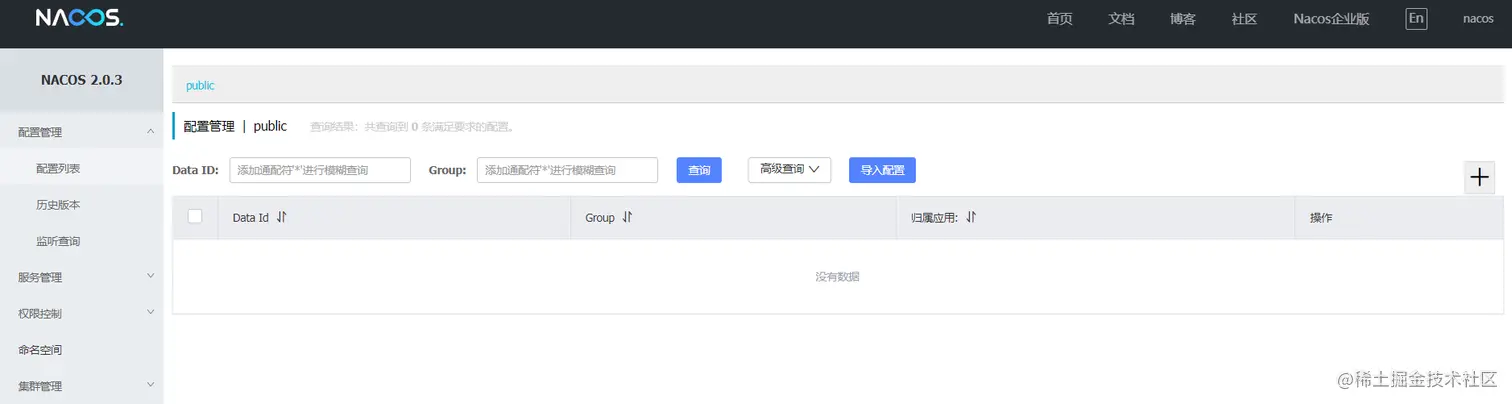
Task: Sort table by Group arrows icon
Action: (x=627, y=217)
